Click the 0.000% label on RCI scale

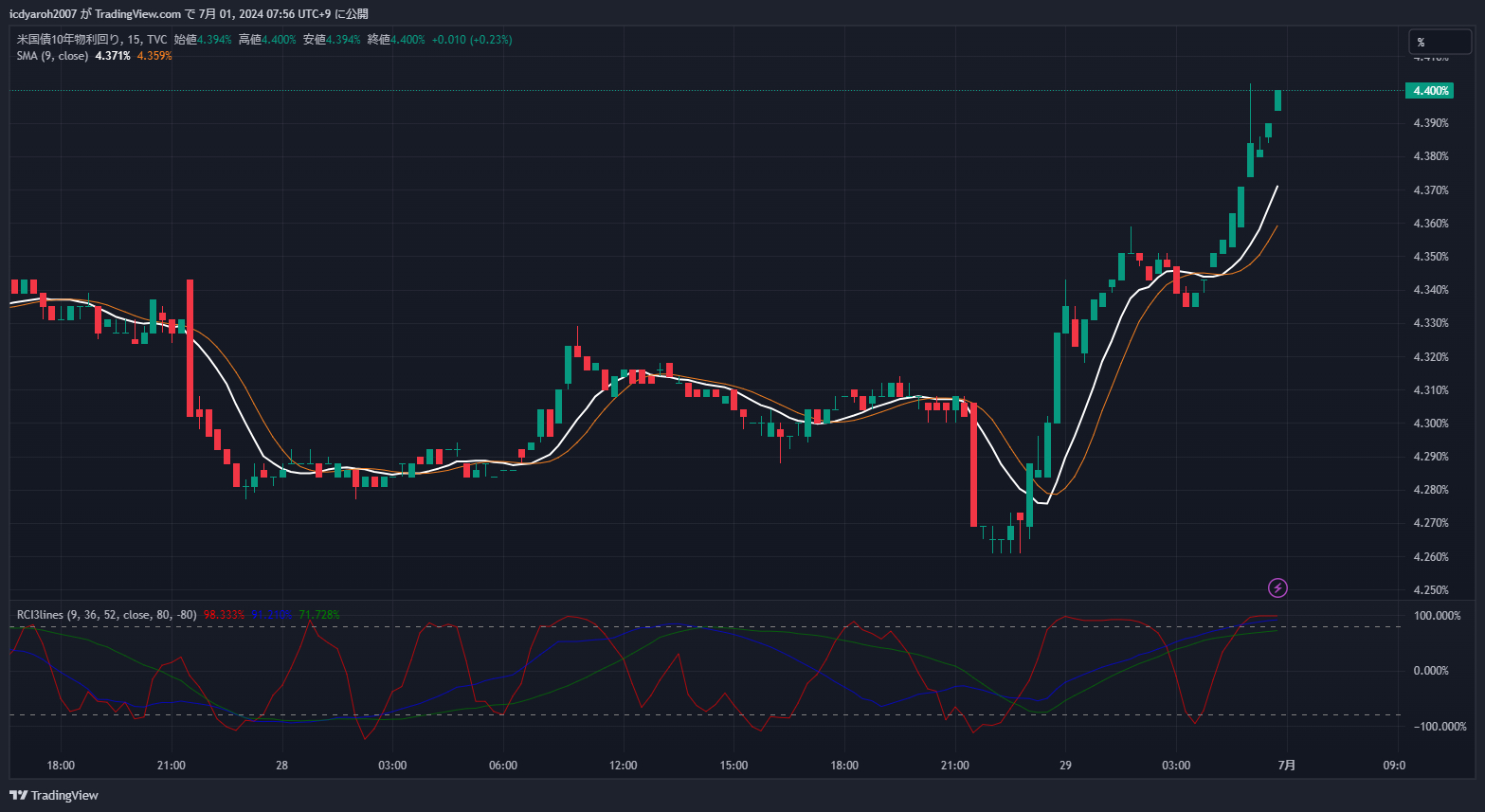(x=1430, y=671)
